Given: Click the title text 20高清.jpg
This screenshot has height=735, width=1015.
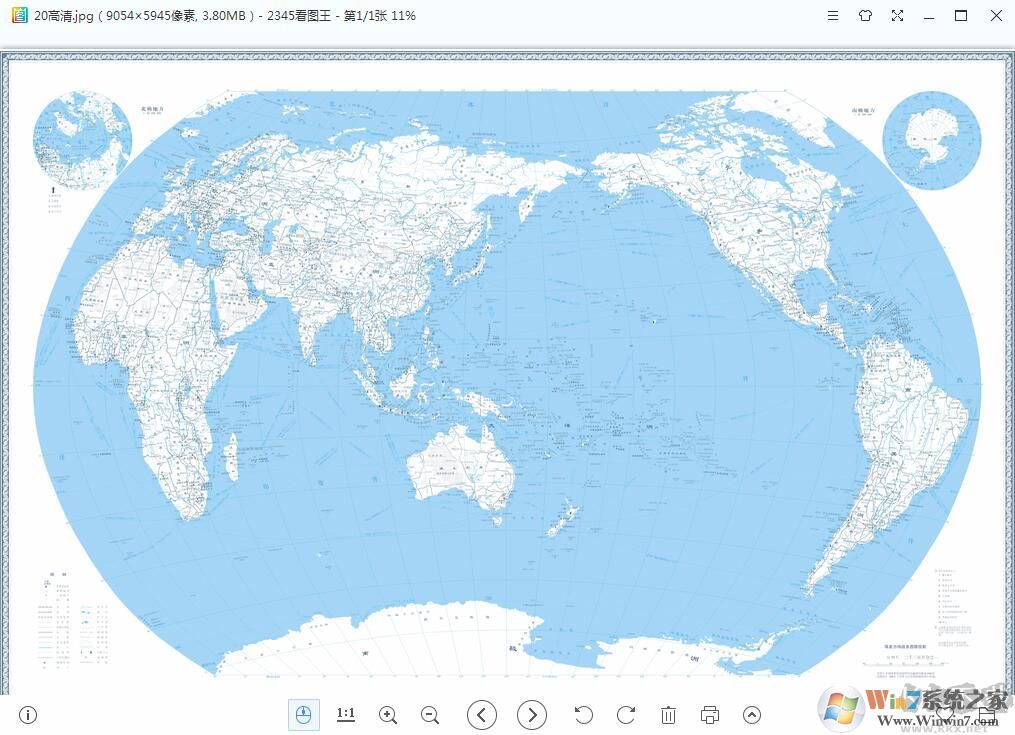Looking at the screenshot, I should [63, 16].
